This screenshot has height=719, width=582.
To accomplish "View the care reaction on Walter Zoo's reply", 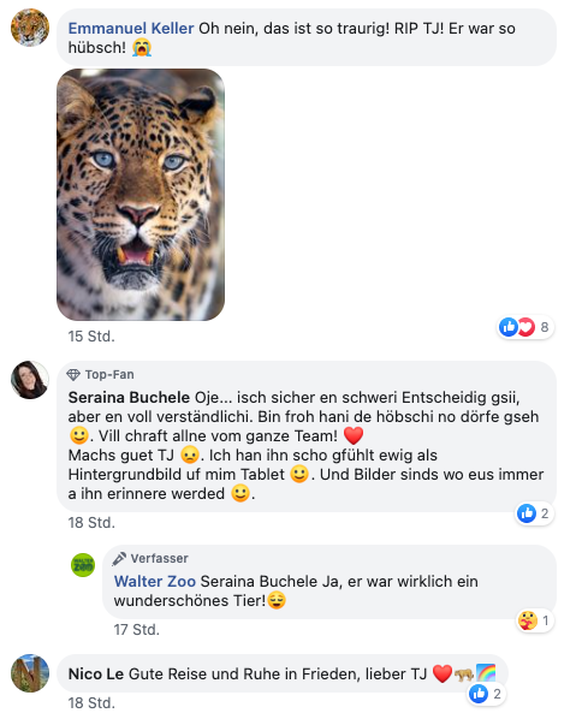I will (x=534, y=620).
